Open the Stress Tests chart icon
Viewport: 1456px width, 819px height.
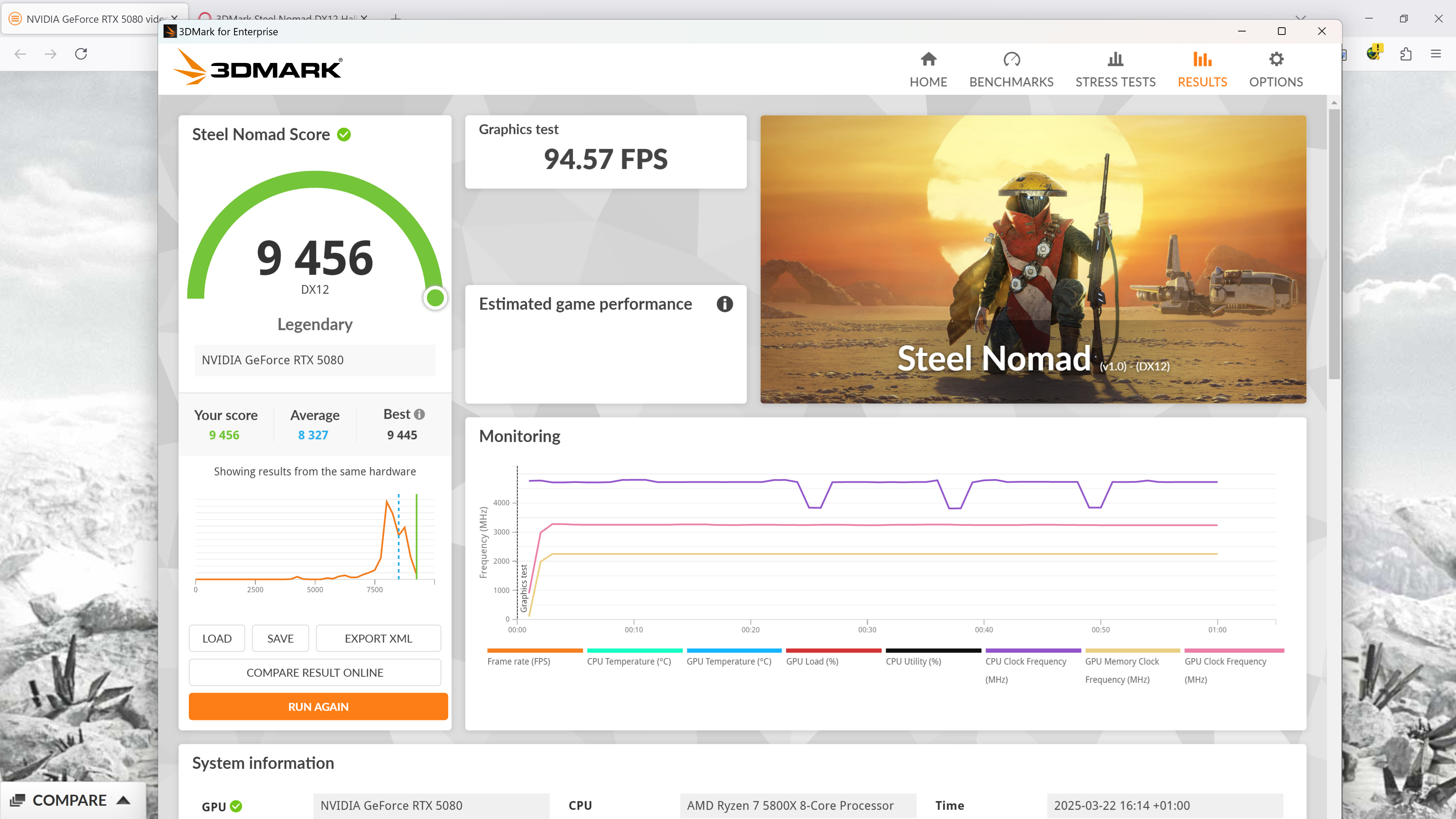[1115, 60]
